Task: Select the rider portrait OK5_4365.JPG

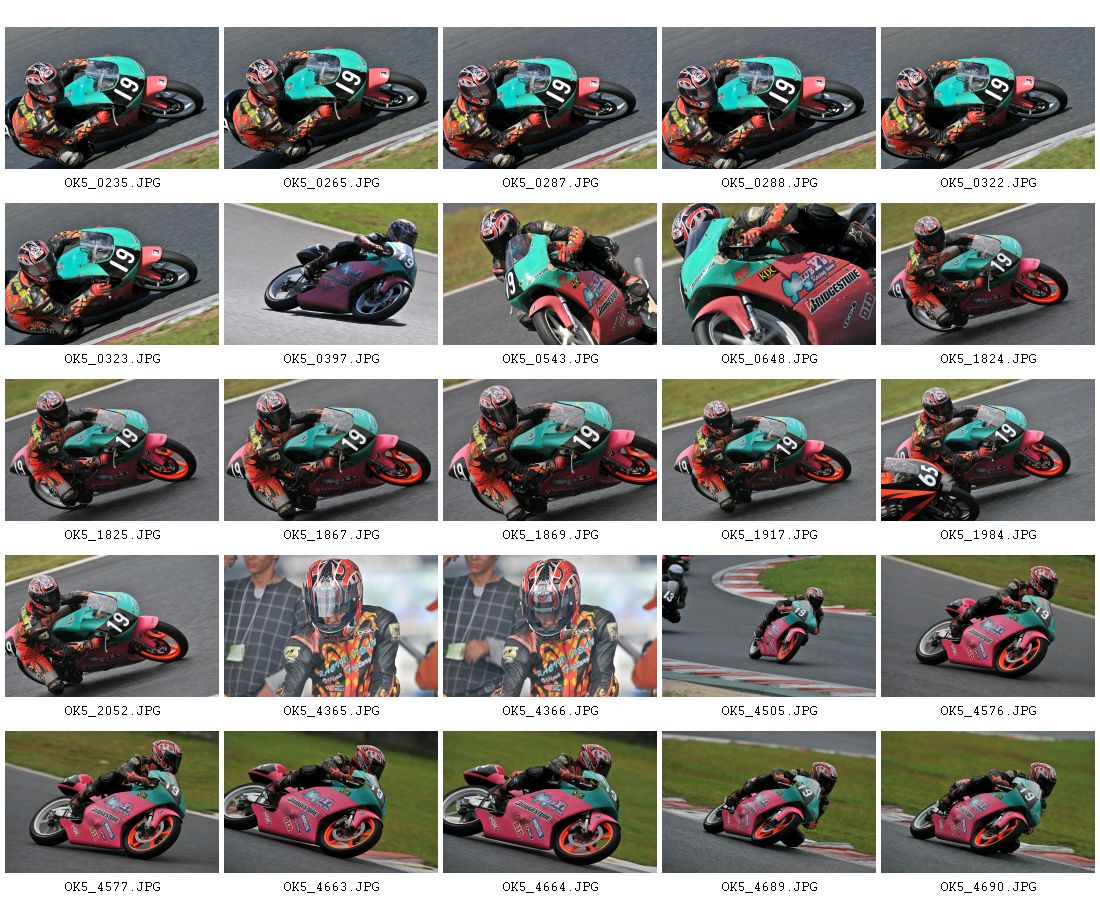Action: [330, 626]
